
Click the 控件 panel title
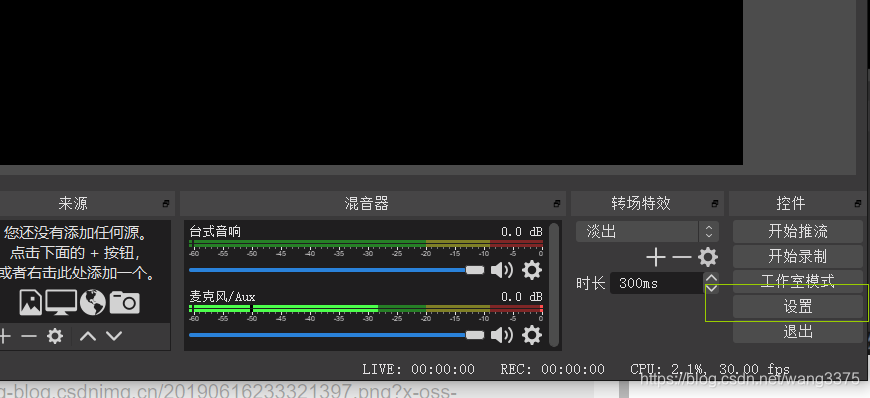click(x=791, y=204)
